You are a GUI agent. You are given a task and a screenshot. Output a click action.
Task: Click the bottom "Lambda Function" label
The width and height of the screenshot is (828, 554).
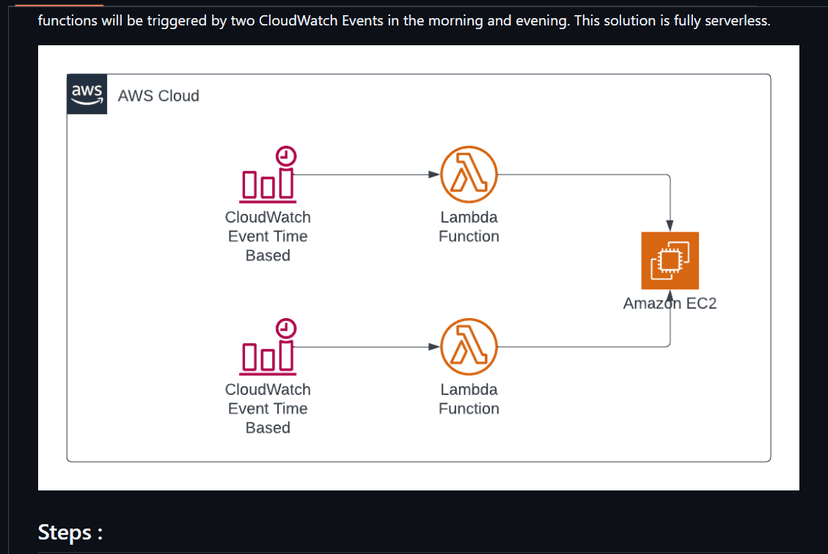[469, 399]
